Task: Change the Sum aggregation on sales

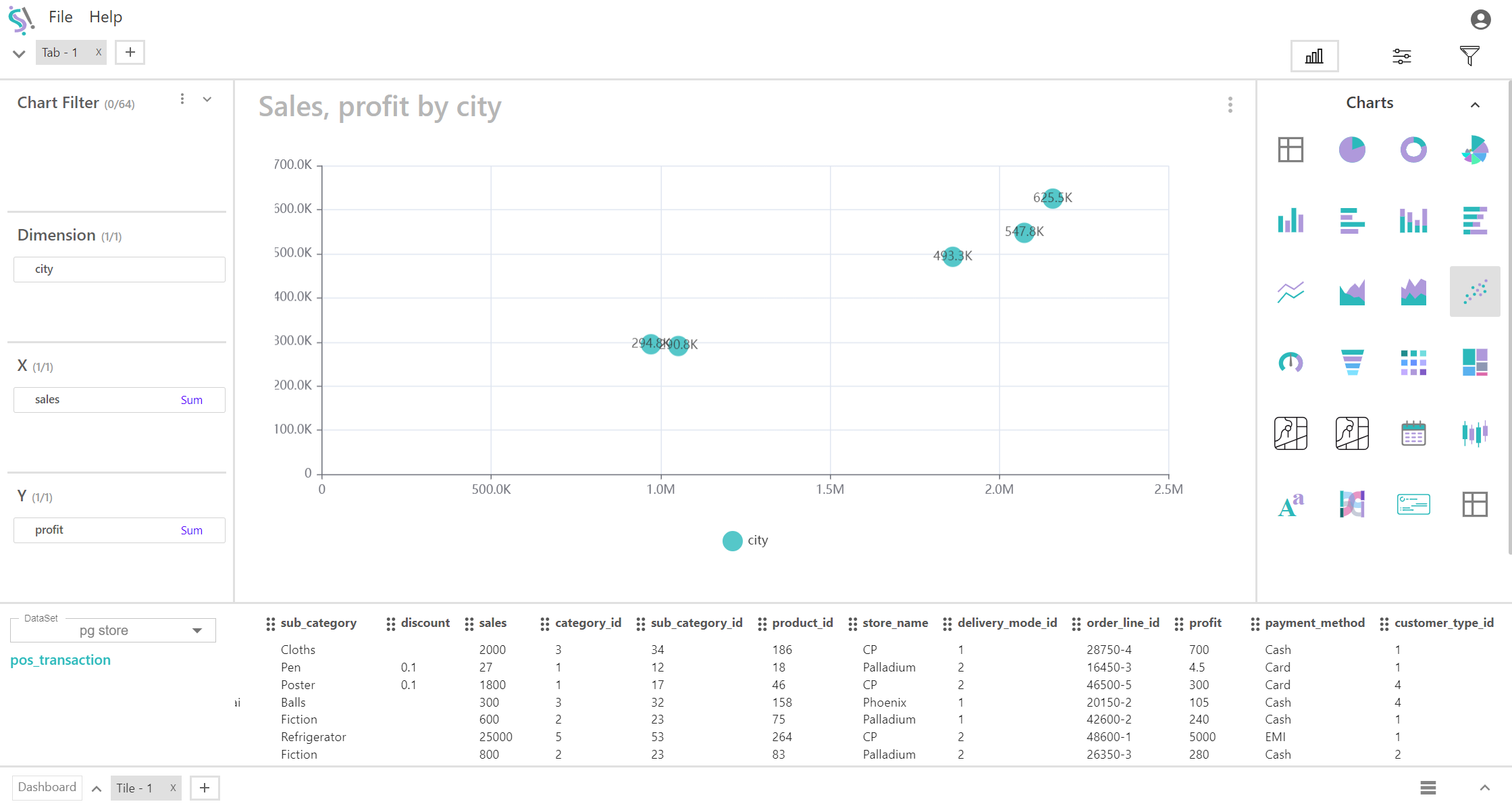Action: click(x=191, y=400)
